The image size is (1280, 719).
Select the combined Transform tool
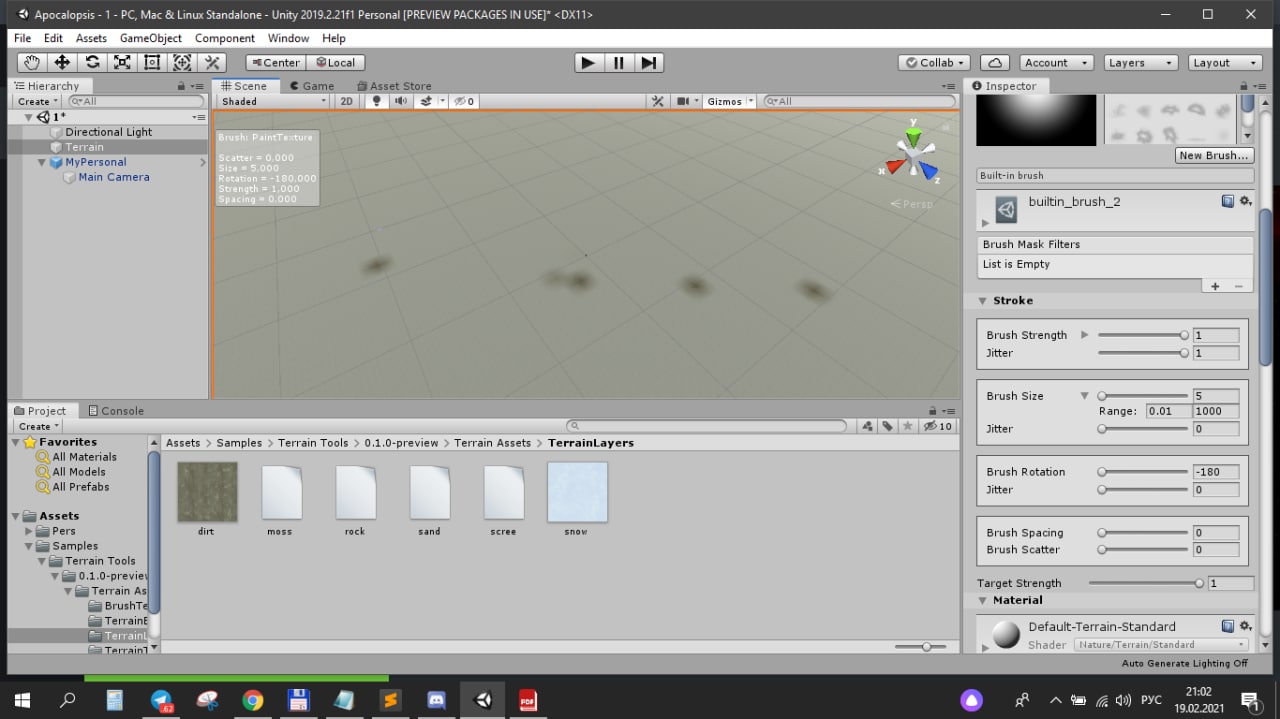coord(182,62)
